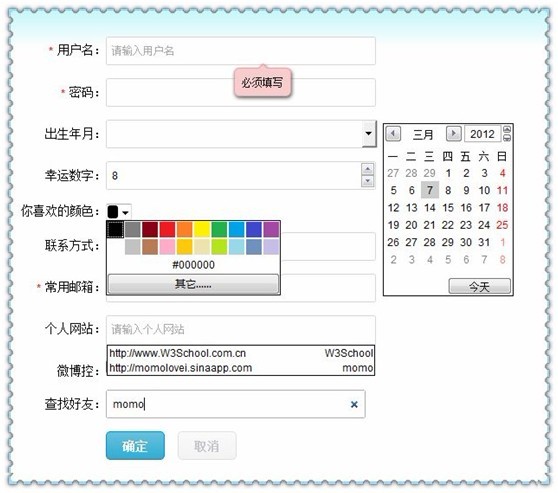Increase the year 2012 spinner
This screenshot has height=493, width=558.
pyautogui.click(x=507, y=130)
